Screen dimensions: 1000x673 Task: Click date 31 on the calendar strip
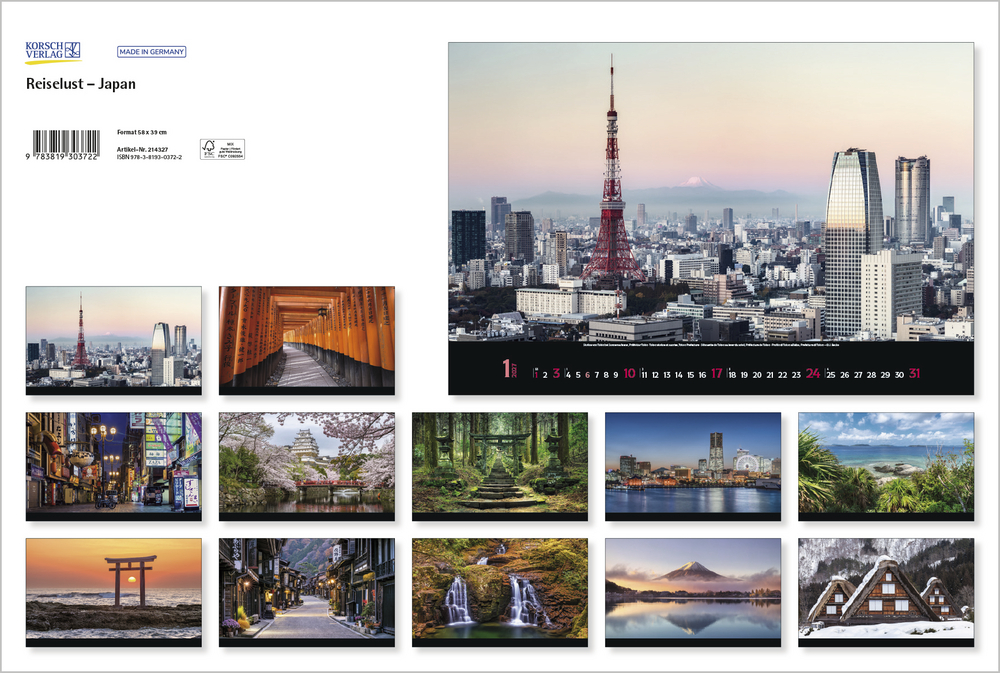(914, 374)
